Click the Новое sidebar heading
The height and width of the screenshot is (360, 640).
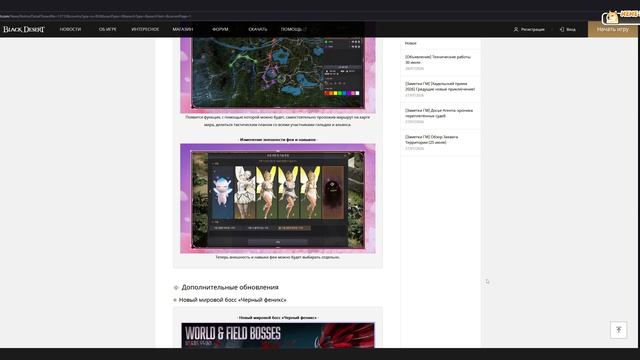coord(411,43)
